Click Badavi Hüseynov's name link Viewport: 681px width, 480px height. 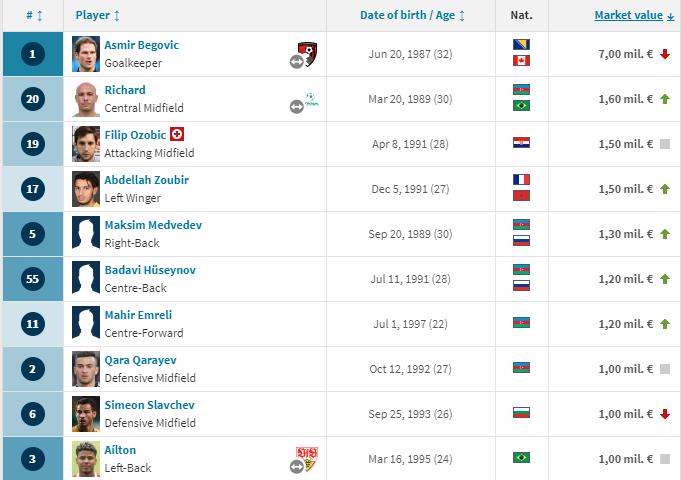click(x=148, y=270)
